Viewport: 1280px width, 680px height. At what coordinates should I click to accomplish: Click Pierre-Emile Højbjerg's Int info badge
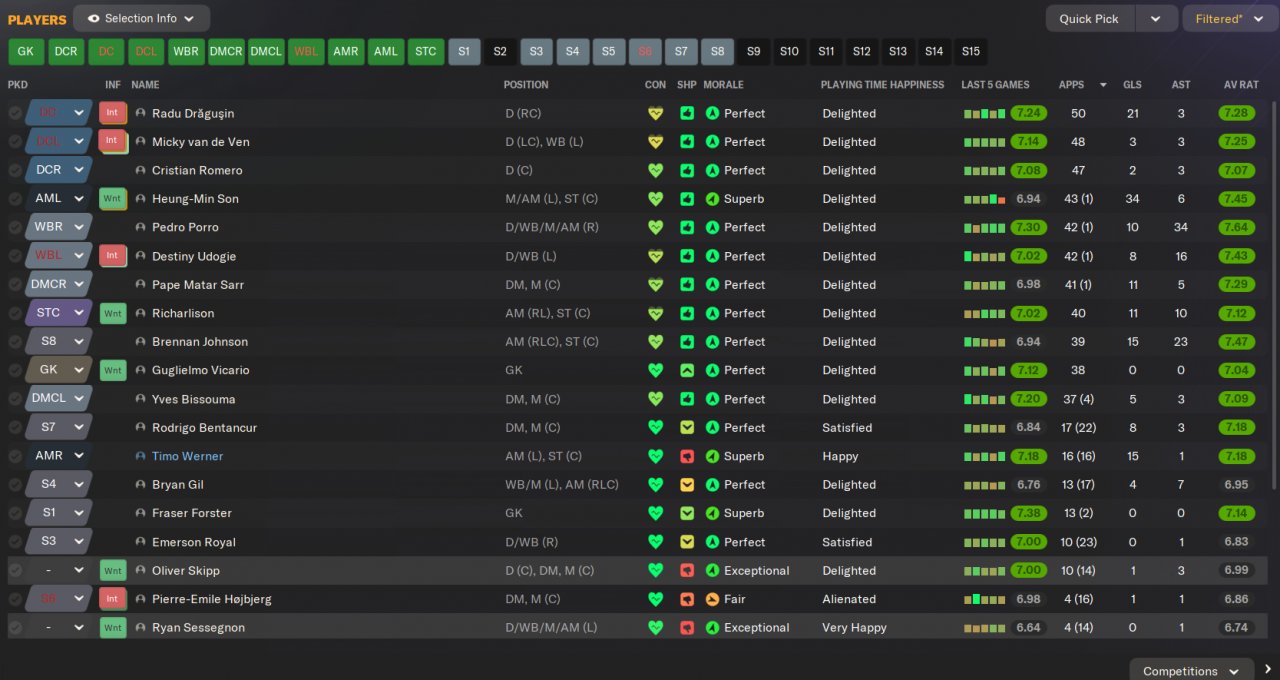coord(113,599)
